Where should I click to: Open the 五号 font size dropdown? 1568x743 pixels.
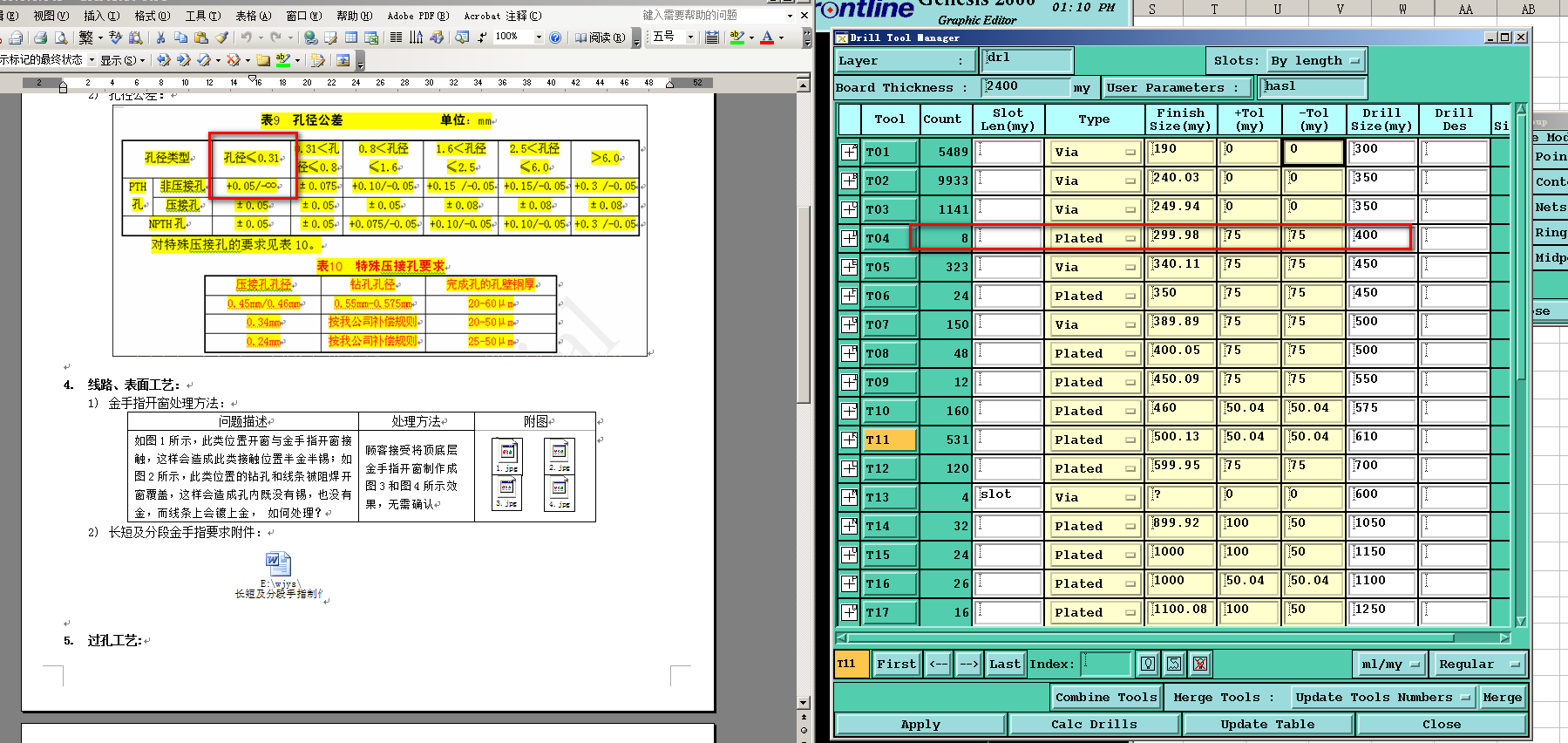[690, 37]
